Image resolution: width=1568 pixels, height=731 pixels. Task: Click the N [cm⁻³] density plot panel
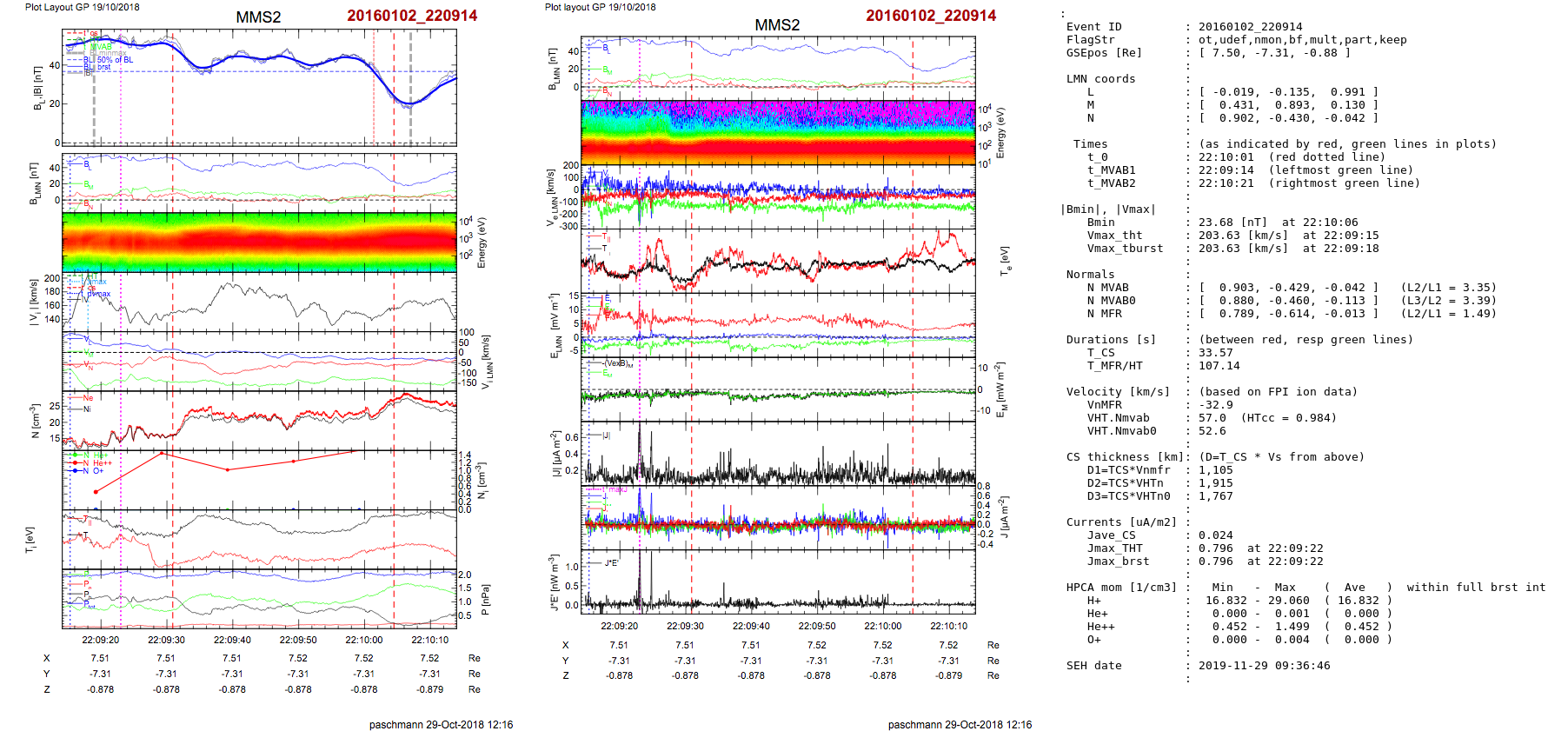point(259,419)
